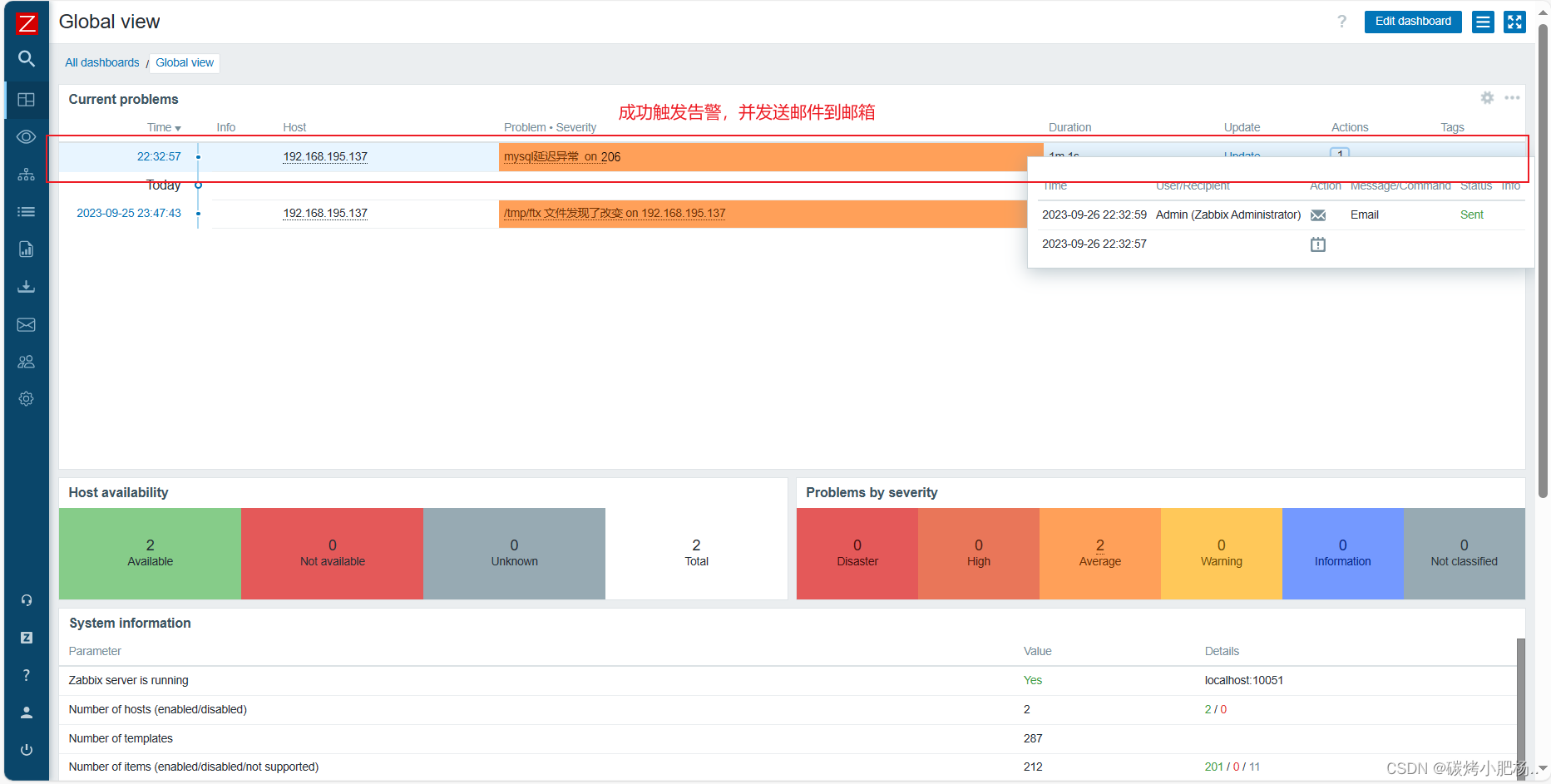This screenshot has width=1551, height=784.
Task: Click host 192.168.195.137 in mysql problem row
Action: (325, 156)
